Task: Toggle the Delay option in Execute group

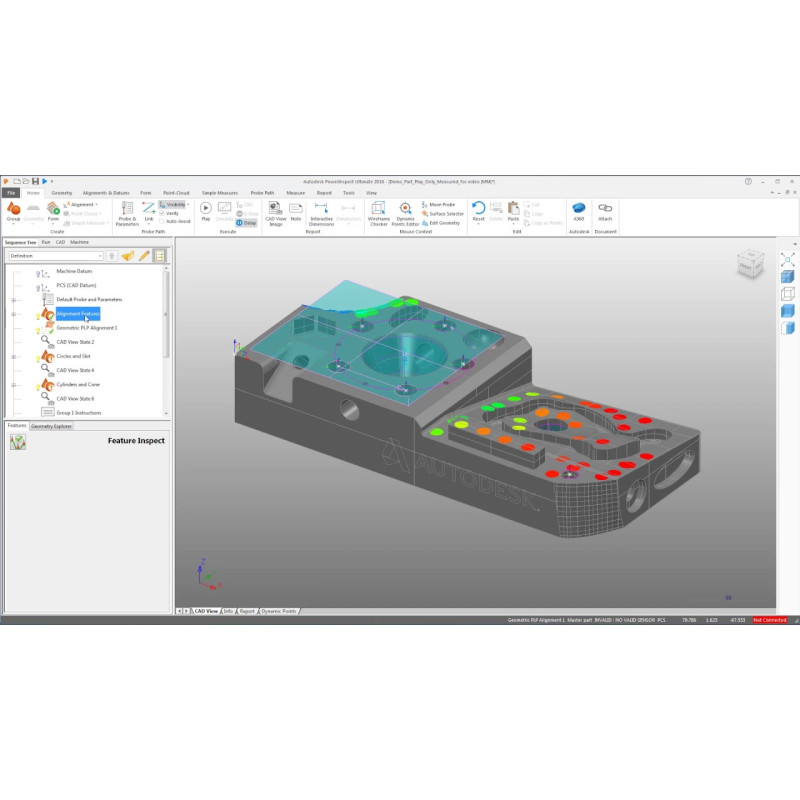Action: [246, 223]
